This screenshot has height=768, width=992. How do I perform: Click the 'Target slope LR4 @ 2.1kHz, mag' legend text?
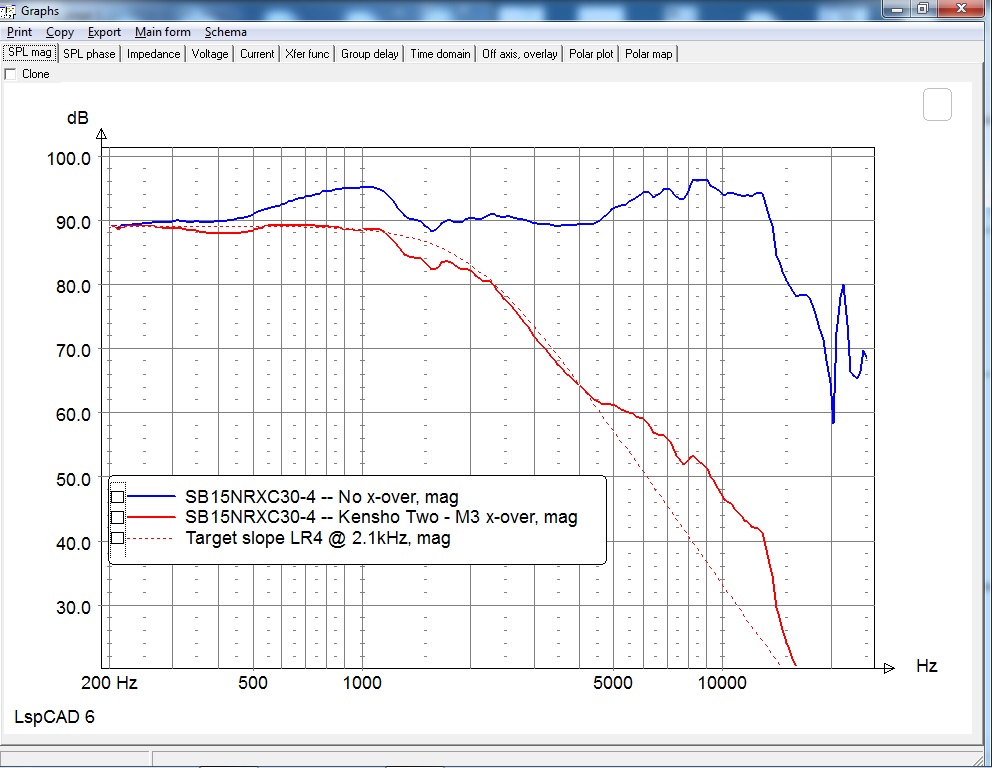(x=318, y=538)
